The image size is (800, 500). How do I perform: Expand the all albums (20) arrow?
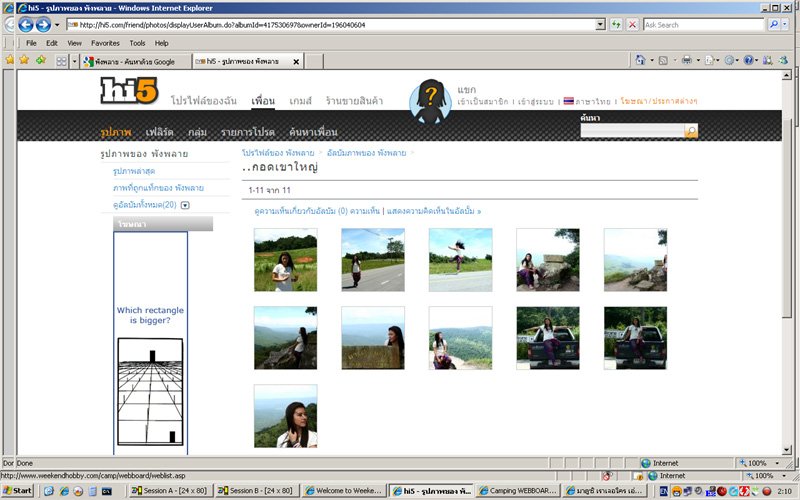coord(185,205)
